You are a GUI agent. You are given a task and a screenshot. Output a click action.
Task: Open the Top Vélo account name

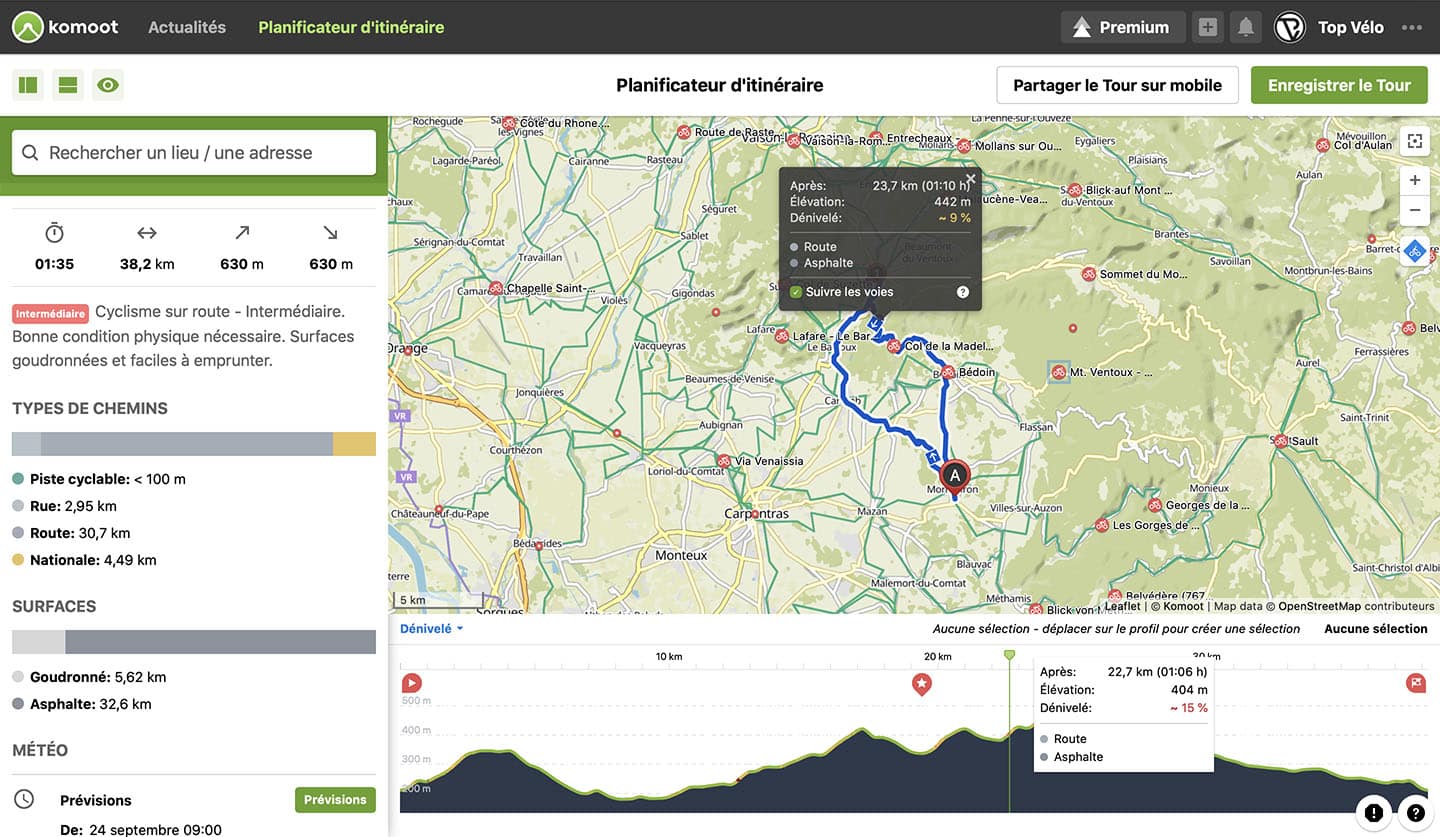coord(1351,27)
